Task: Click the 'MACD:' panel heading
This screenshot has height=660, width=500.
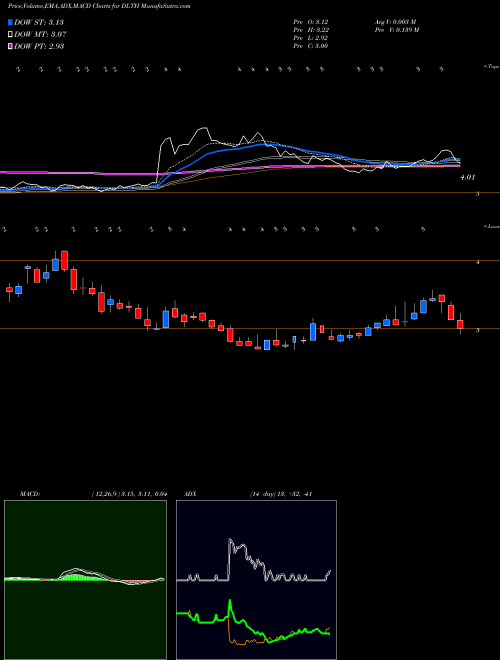Action: [30, 494]
